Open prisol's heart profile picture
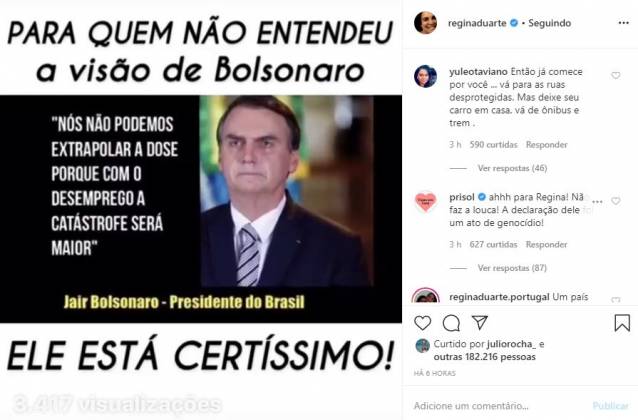 [425, 201]
